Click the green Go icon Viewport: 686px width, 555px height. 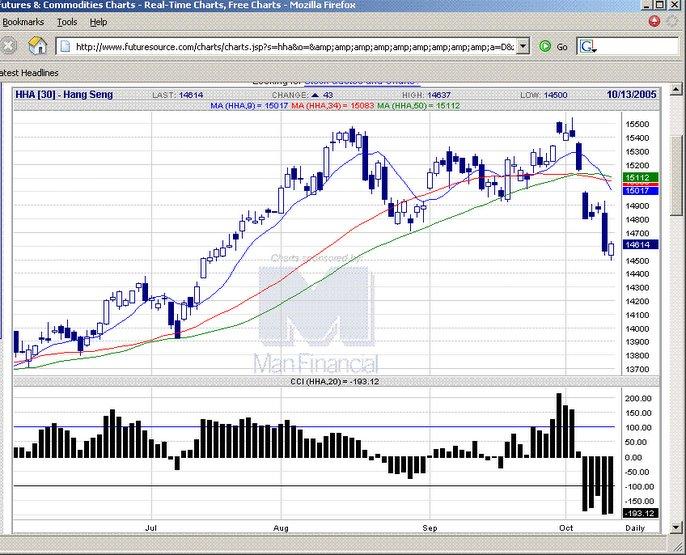coord(545,46)
